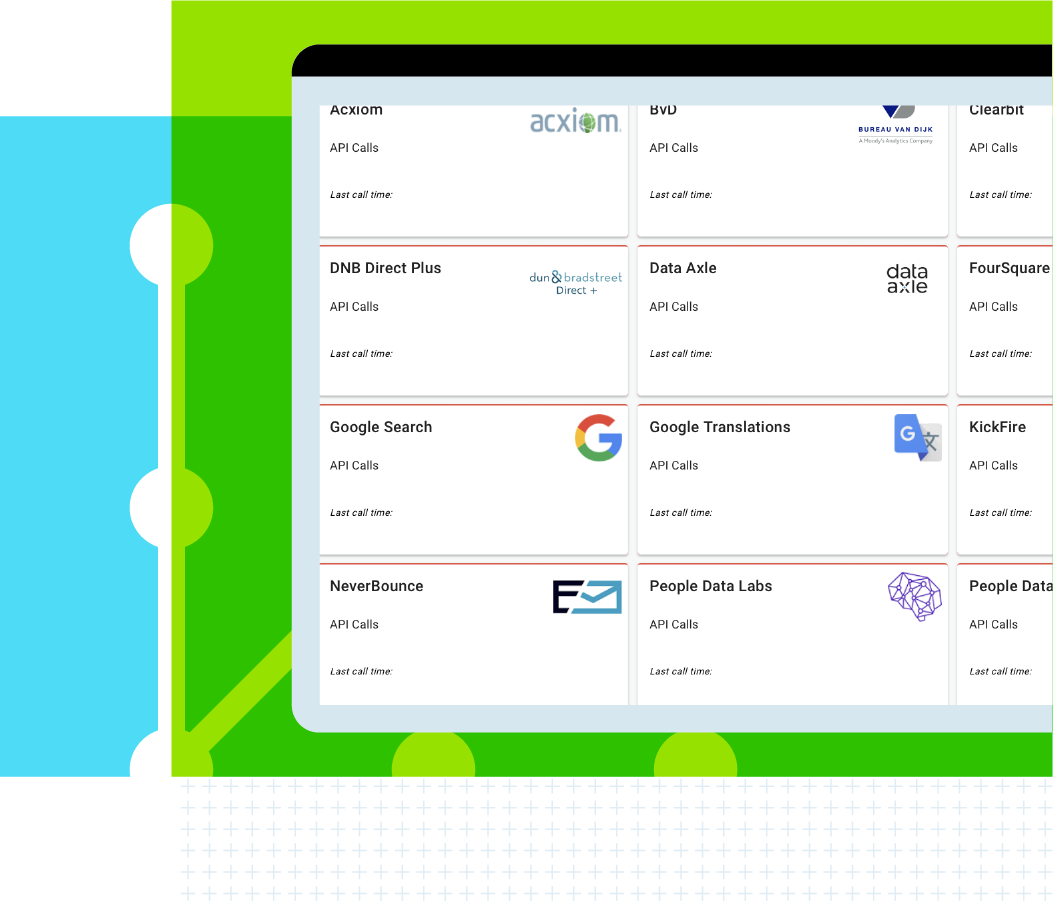Click the Bureau van Dijk logo
1053x901 pixels.
[x=896, y=125]
